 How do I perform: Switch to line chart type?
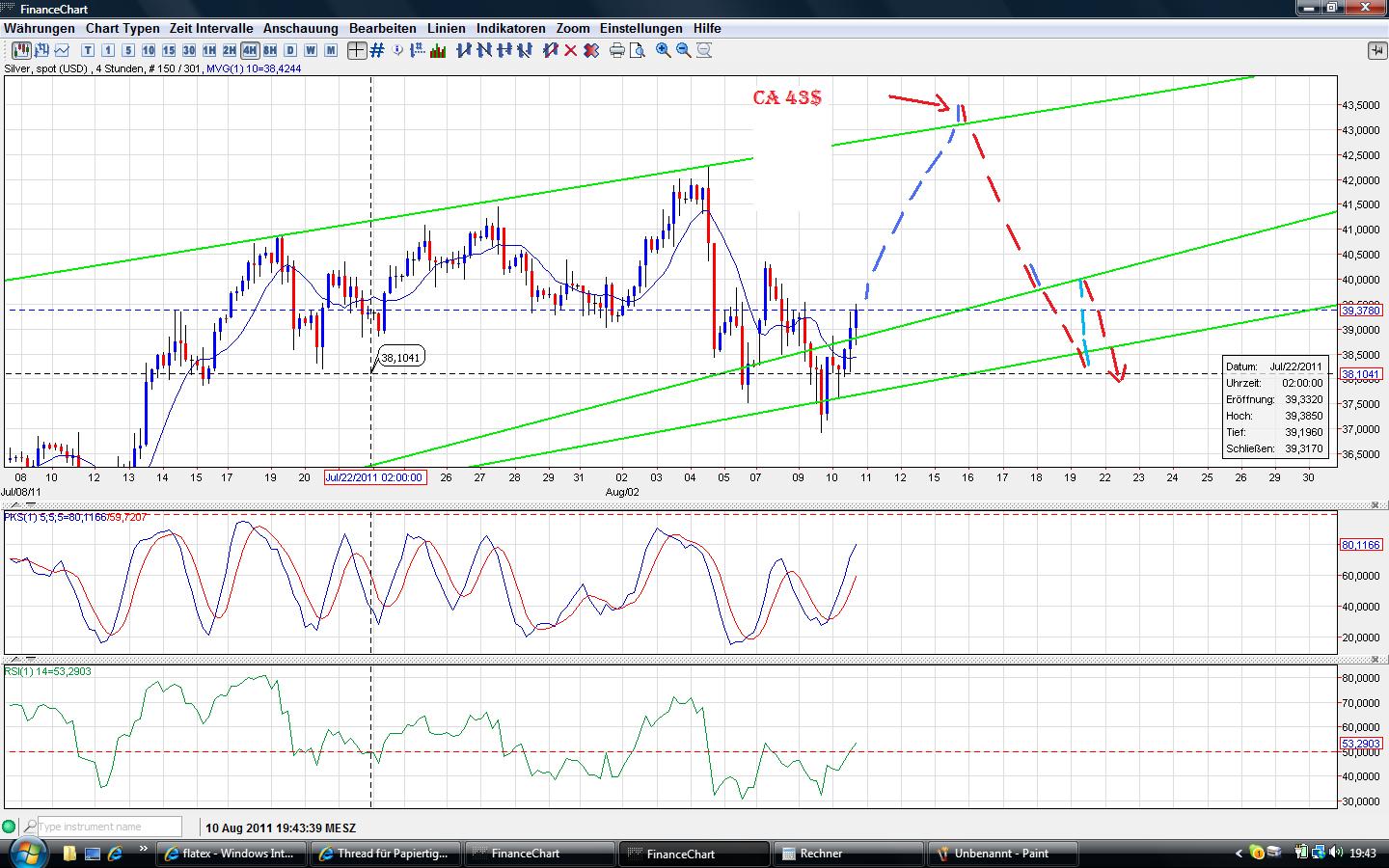click(63, 50)
